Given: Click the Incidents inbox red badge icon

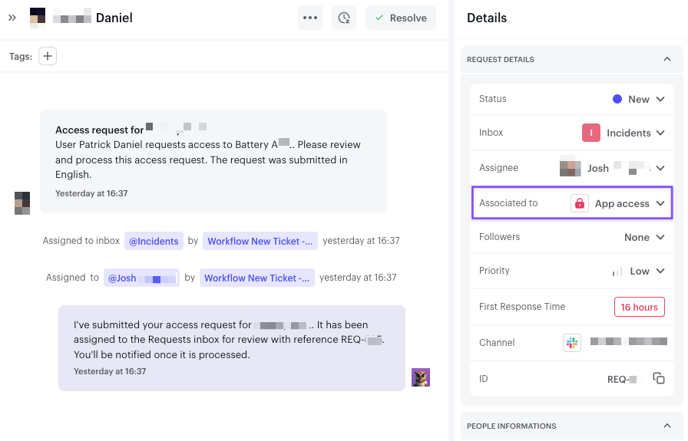Looking at the screenshot, I should pos(591,133).
